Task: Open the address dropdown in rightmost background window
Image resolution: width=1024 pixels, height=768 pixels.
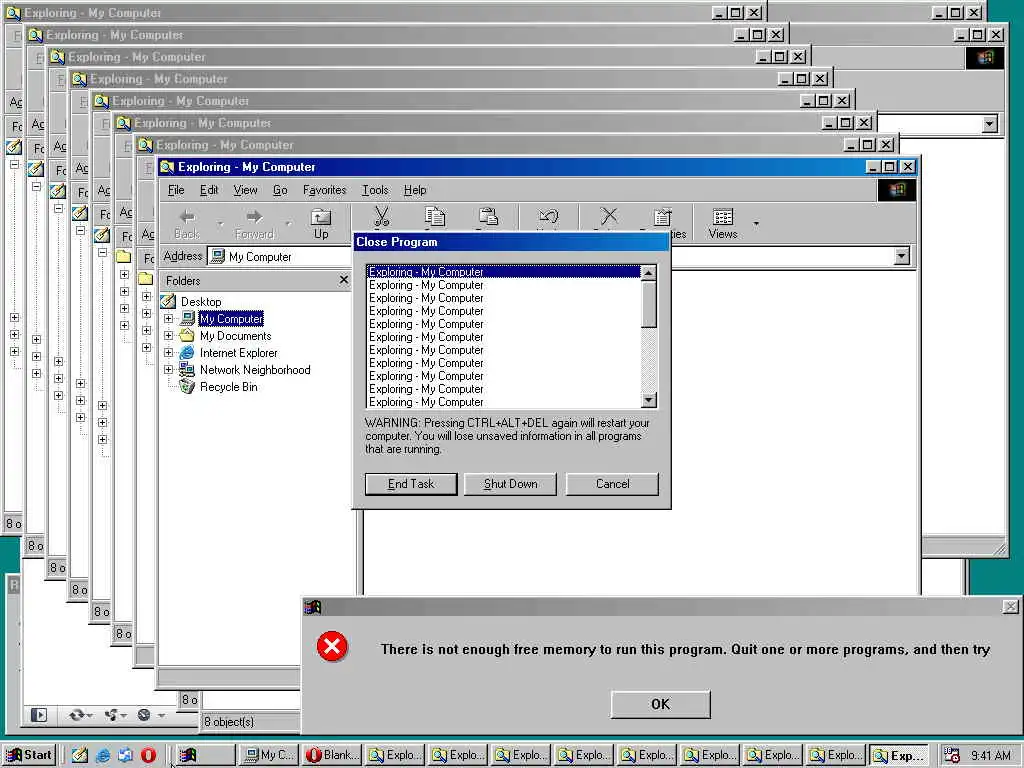Action: click(990, 123)
